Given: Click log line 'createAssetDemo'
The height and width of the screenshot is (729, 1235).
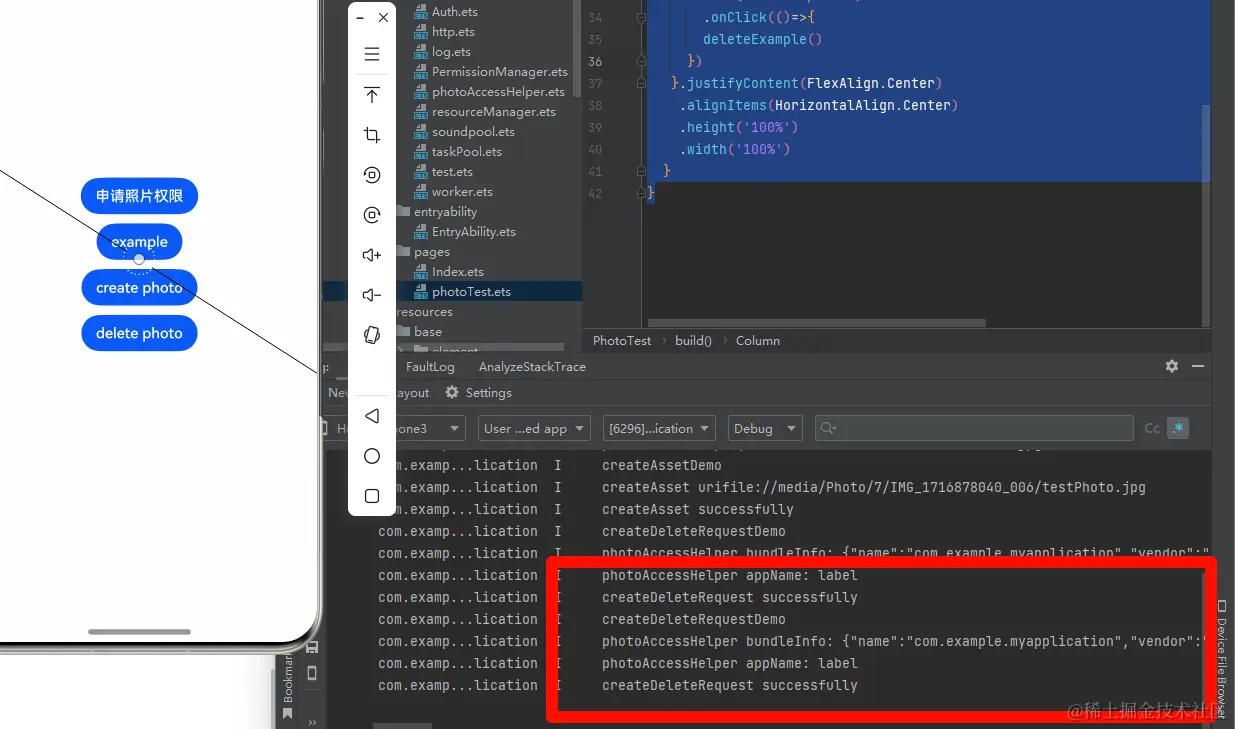Looking at the screenshot, I should [x=662, y=465].
